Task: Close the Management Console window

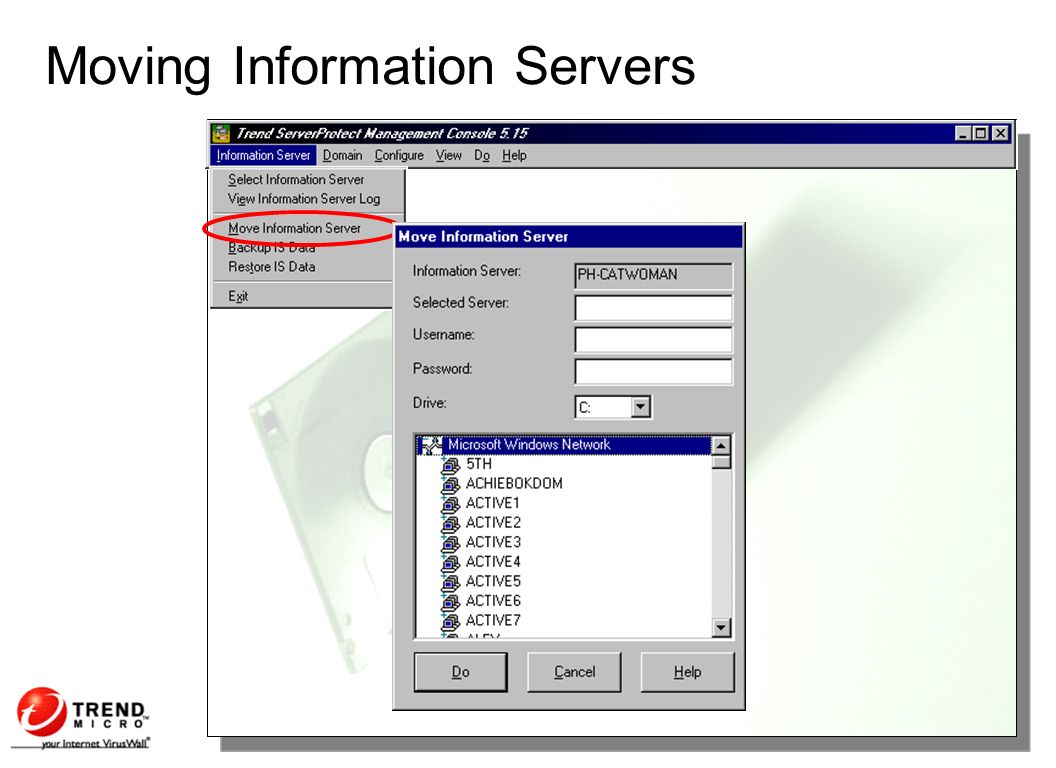Action: pyautogui.click(x=1001, y=133)
